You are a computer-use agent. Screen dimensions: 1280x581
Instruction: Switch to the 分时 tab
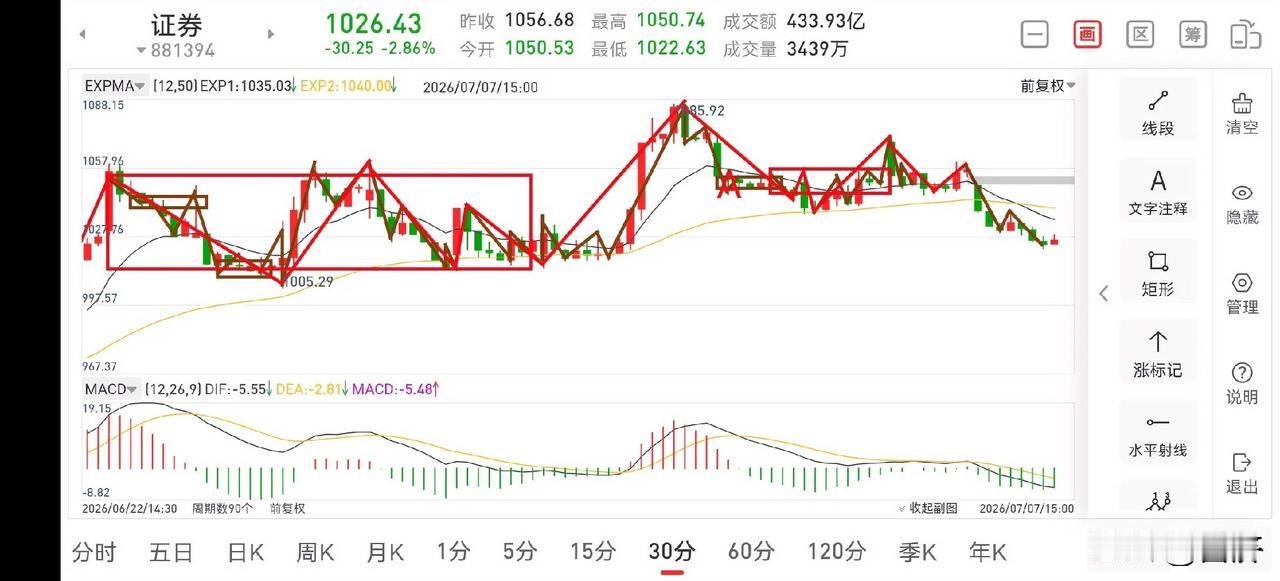(94, 551)
